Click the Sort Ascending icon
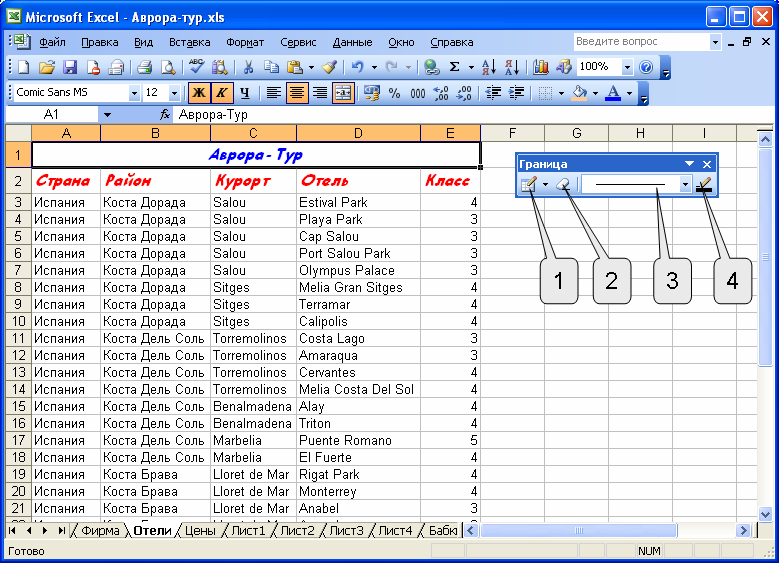Screen dimensions: 779x563 [489, 67]
